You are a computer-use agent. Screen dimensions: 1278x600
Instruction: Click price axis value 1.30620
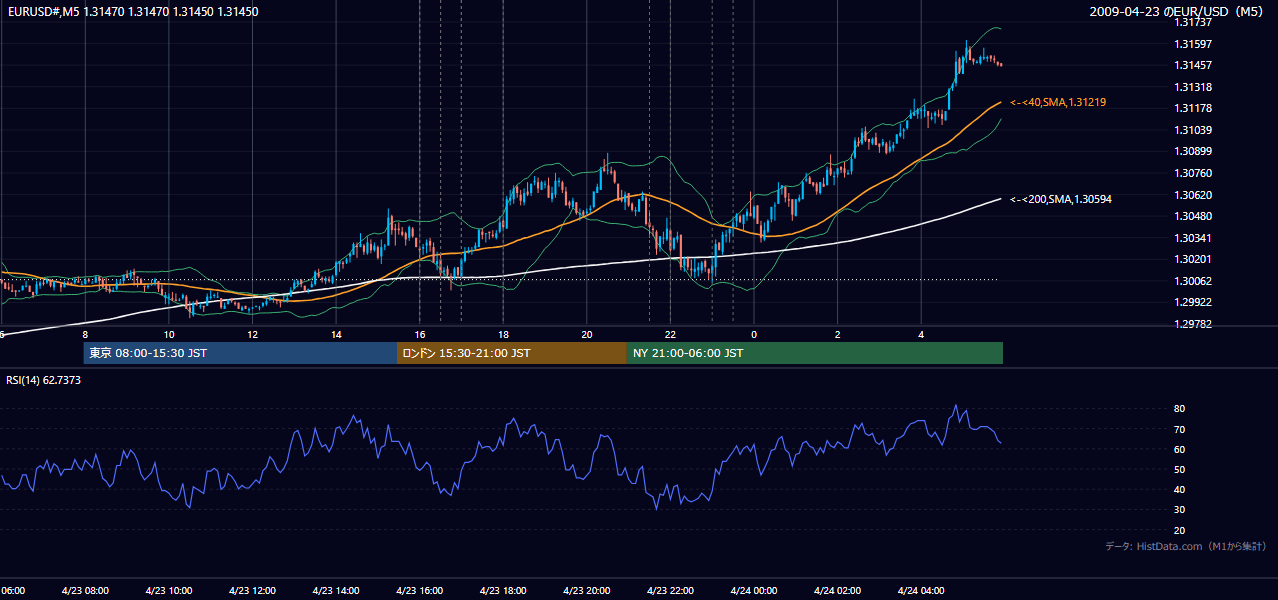pyautogui.click(x=1195, y=195)
